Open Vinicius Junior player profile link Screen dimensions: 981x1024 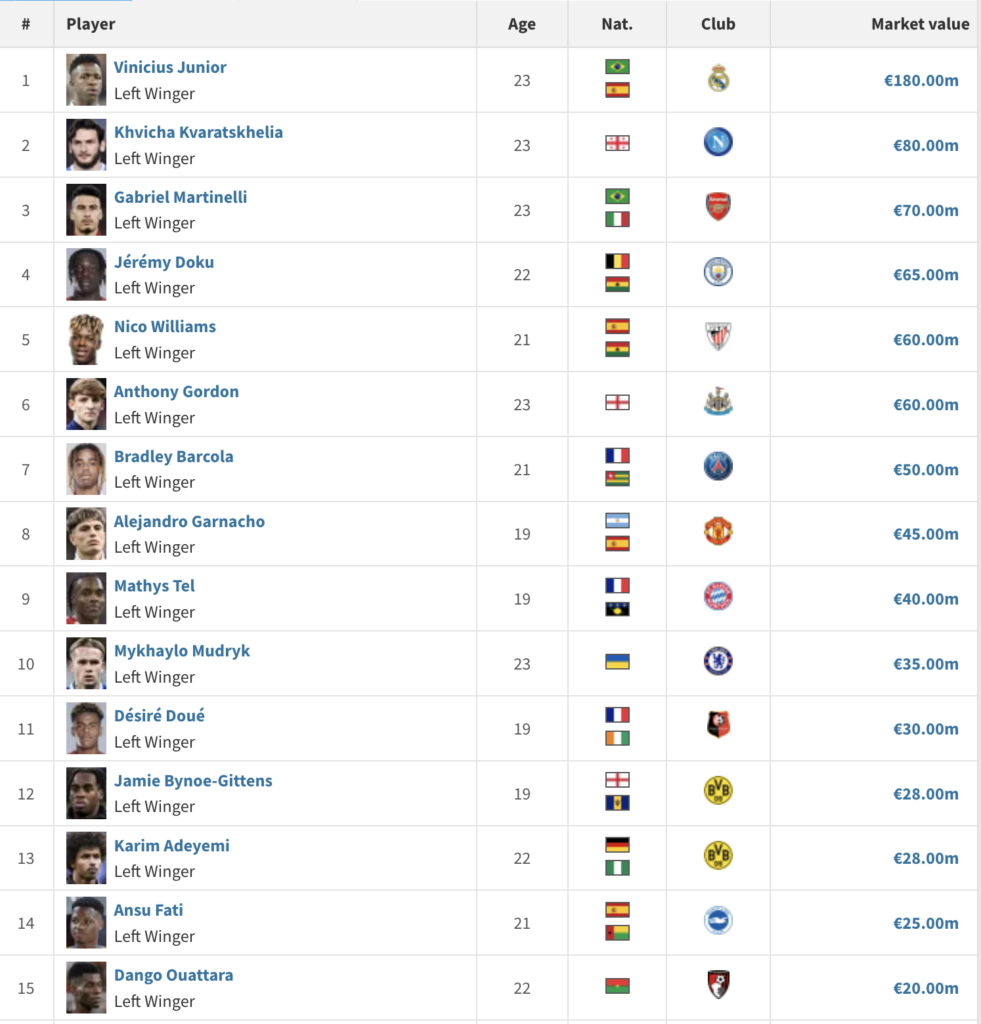(x=170, y=67)
